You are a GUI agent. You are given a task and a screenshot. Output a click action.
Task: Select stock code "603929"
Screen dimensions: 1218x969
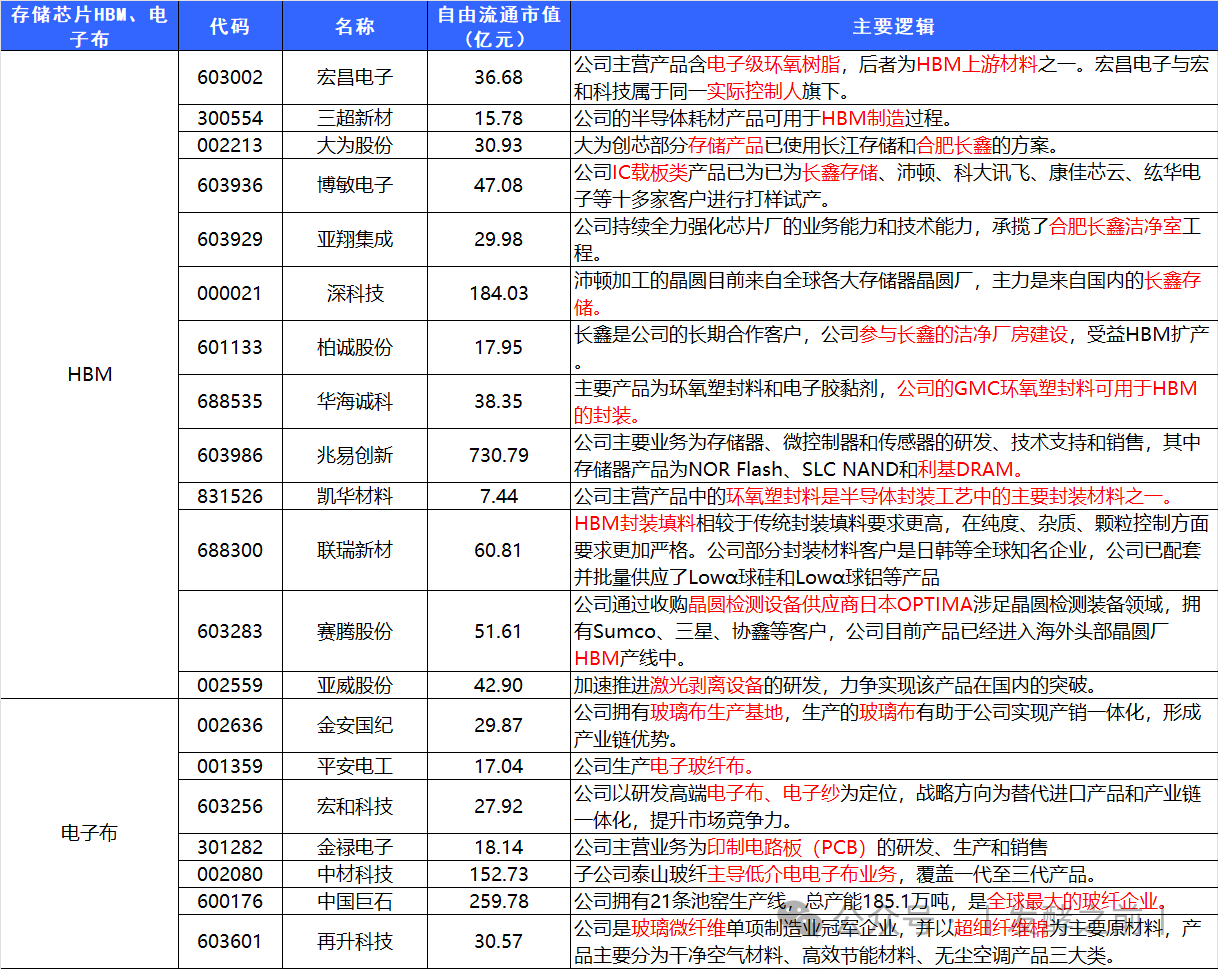230,239
